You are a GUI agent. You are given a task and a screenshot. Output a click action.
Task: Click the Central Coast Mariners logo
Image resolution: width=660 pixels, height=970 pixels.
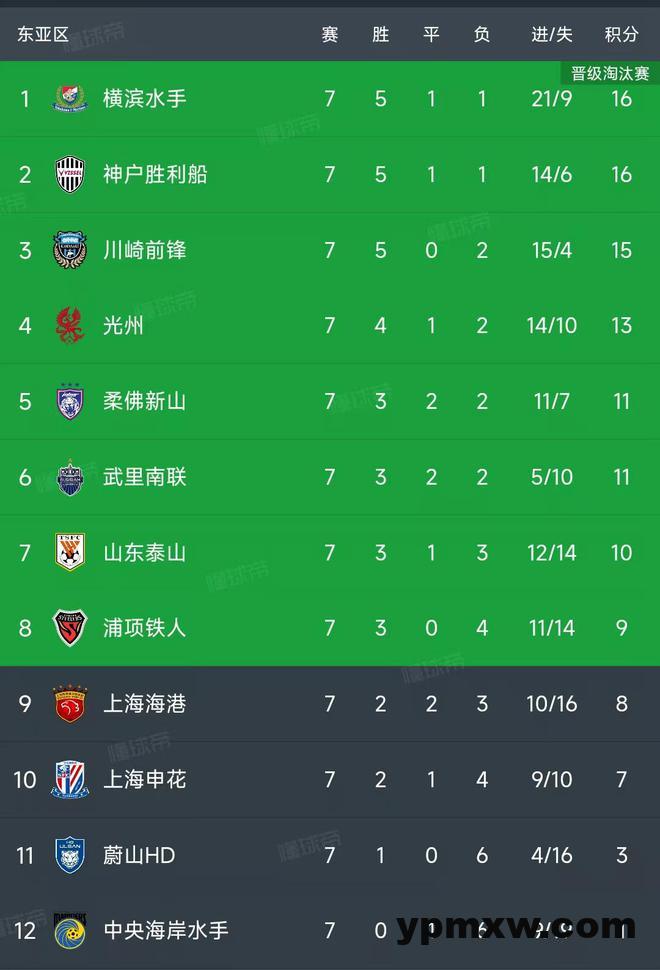tap(69, 930)
